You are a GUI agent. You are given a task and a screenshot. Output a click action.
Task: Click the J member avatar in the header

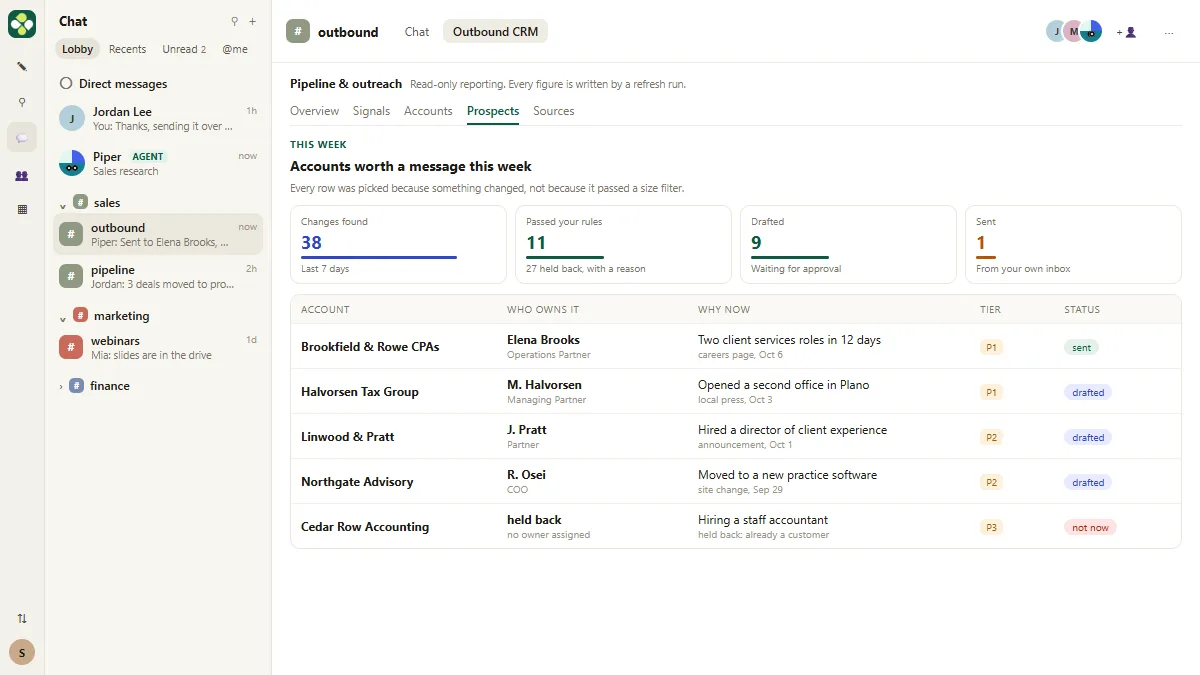coord(1056,31)
